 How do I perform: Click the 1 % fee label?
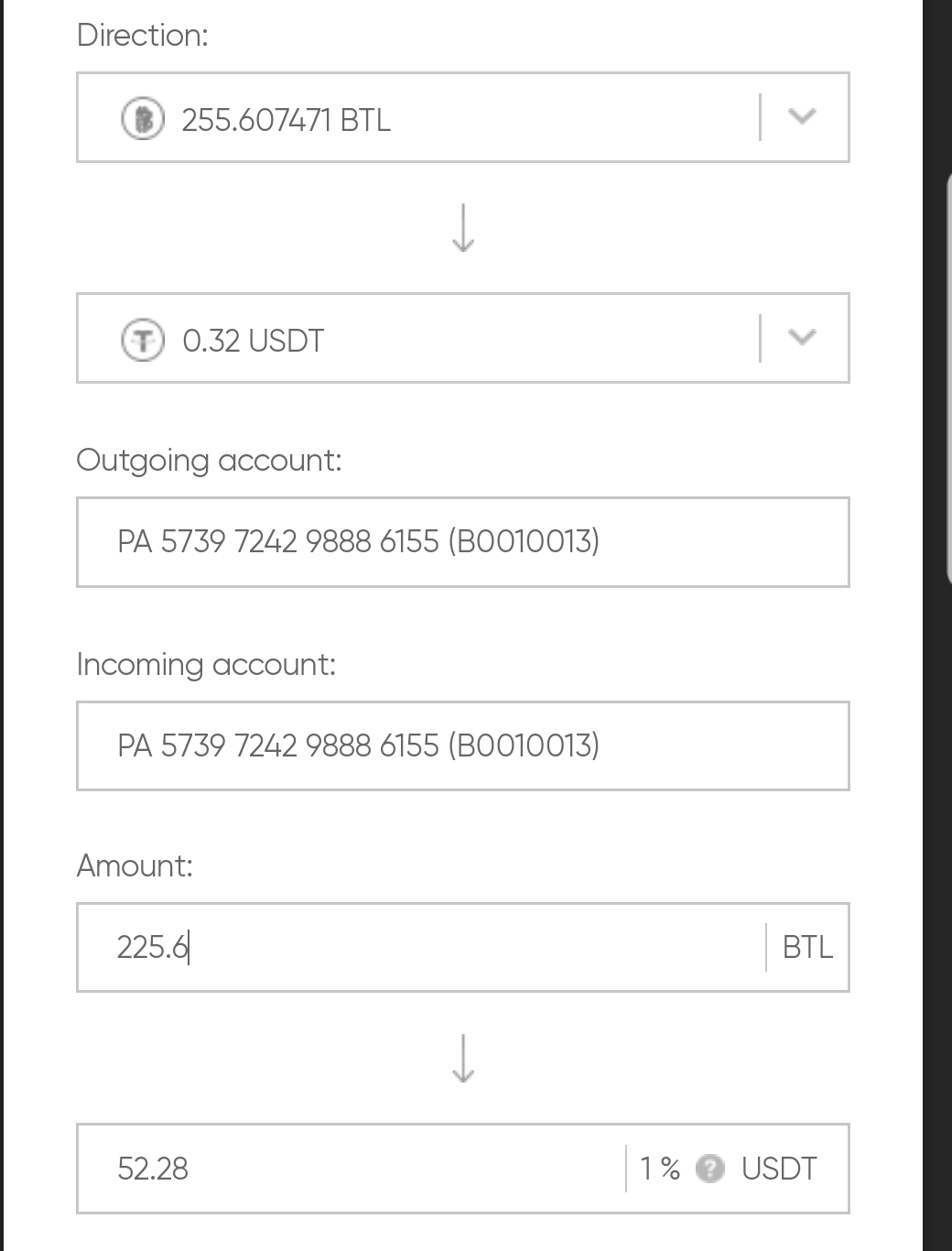click(660, 1169)
